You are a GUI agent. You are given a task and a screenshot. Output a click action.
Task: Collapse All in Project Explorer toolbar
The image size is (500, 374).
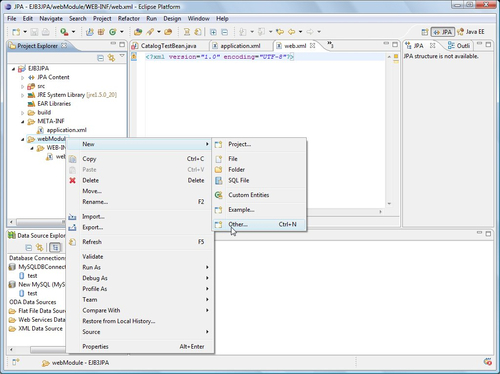point(100,58)
